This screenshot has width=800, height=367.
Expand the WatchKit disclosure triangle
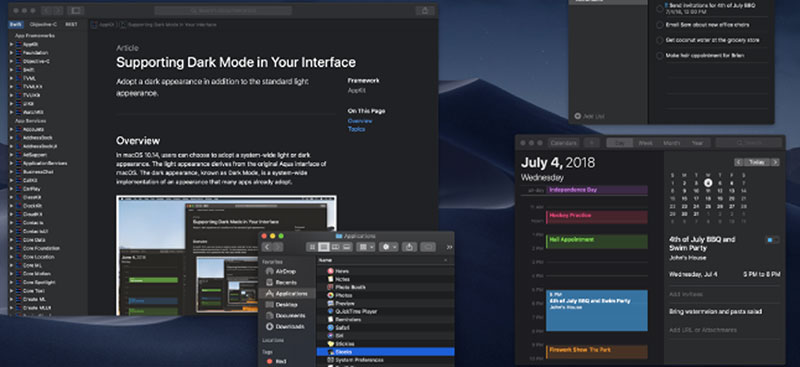tap(11, 112)
